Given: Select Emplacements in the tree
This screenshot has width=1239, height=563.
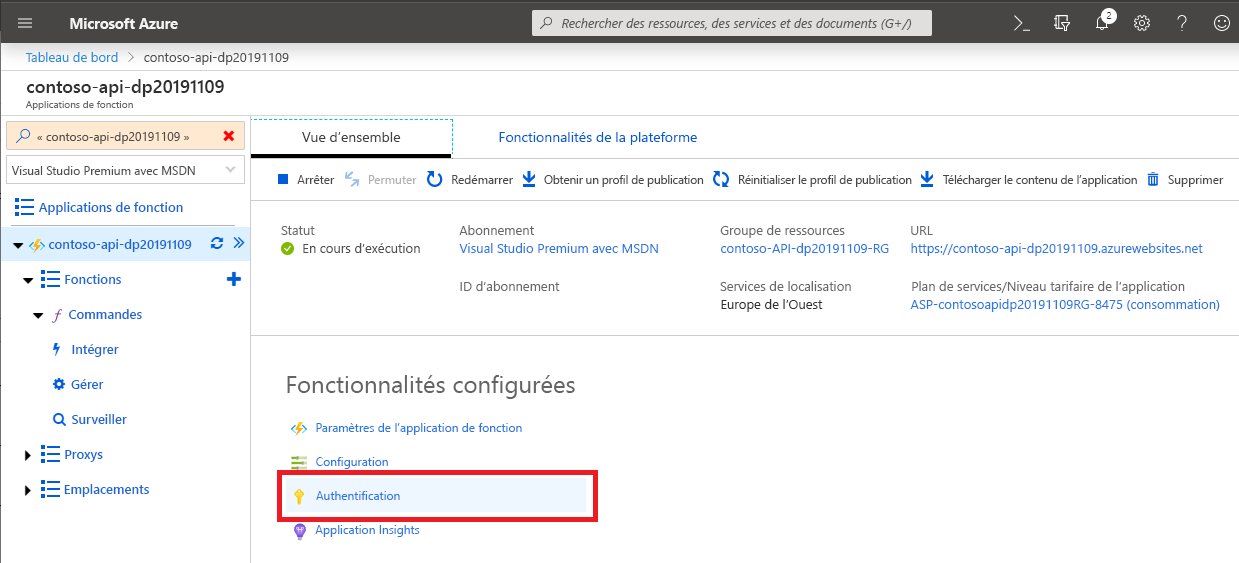Looking at the screenshot, I should (x=106, y=489).
